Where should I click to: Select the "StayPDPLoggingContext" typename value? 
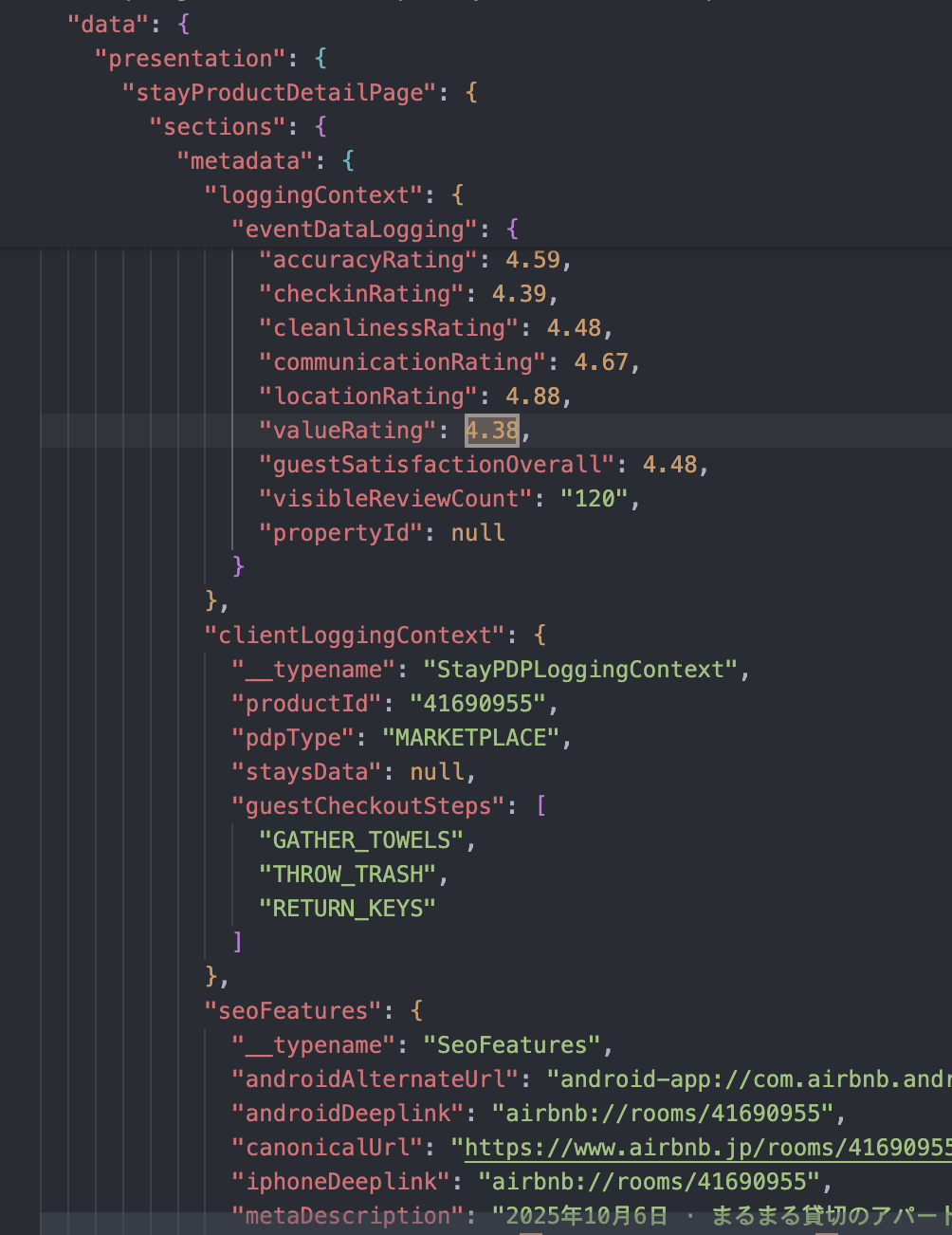pyautogui.click(x=580, y=670)
